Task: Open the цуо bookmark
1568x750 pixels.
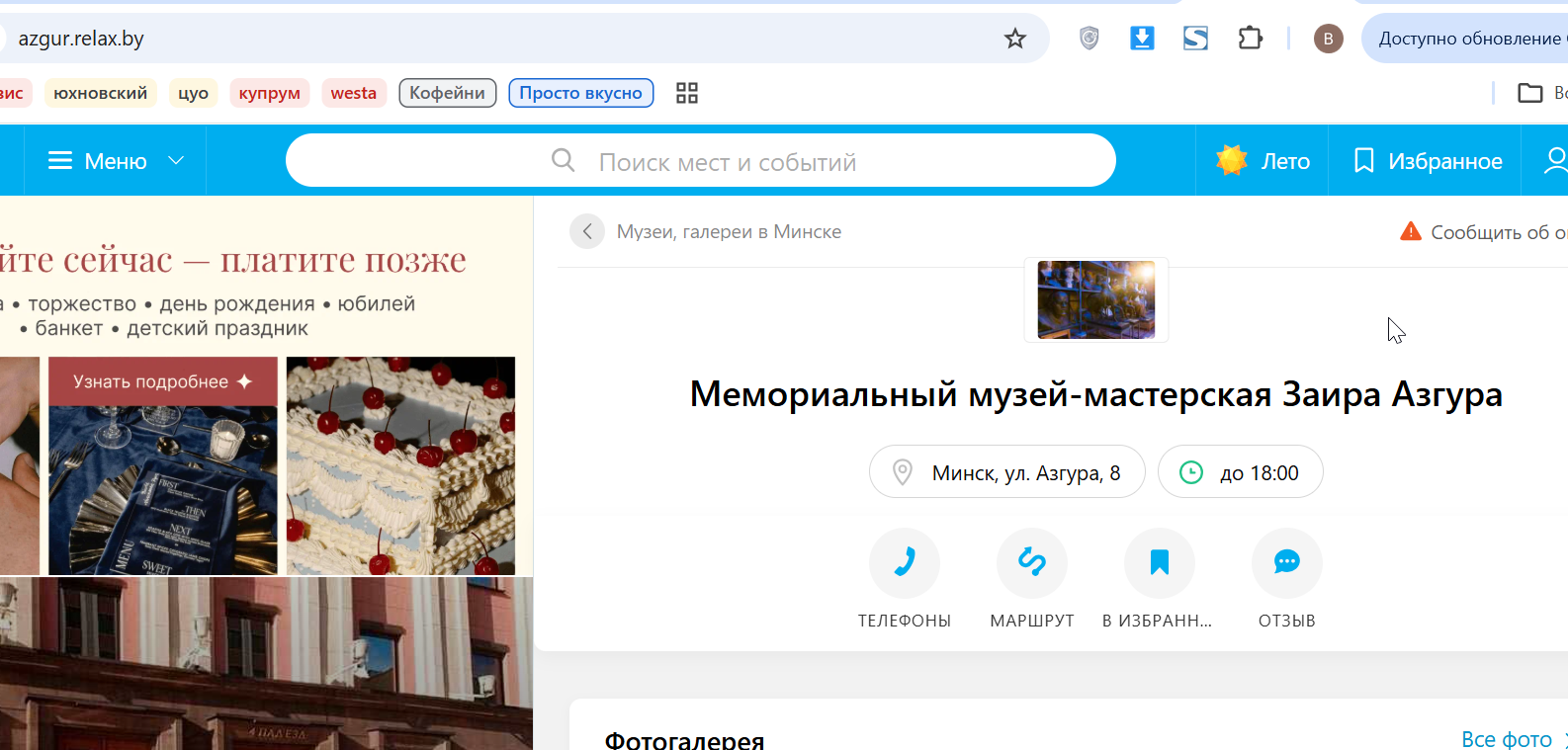Action: tap(193, 93)
